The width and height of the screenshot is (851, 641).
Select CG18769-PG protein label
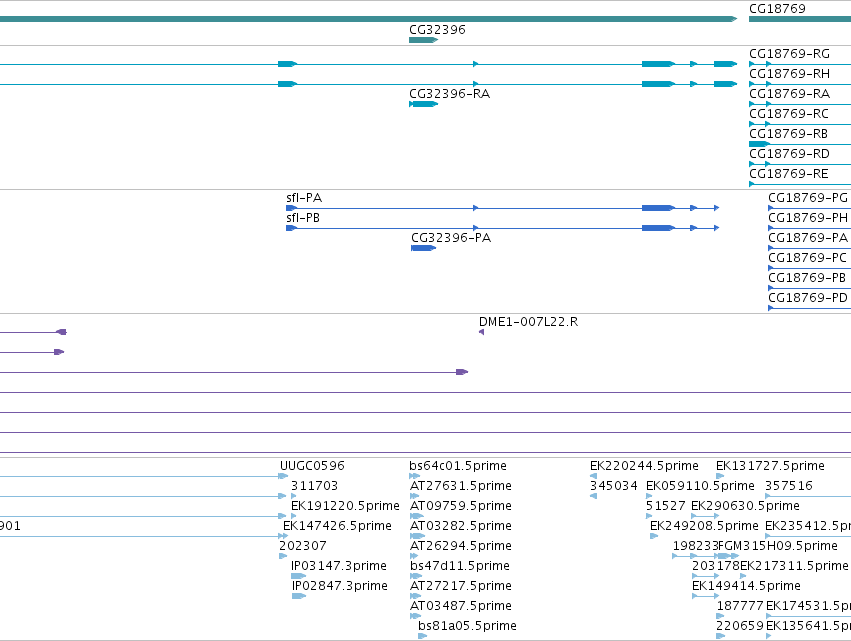[808, 198]
